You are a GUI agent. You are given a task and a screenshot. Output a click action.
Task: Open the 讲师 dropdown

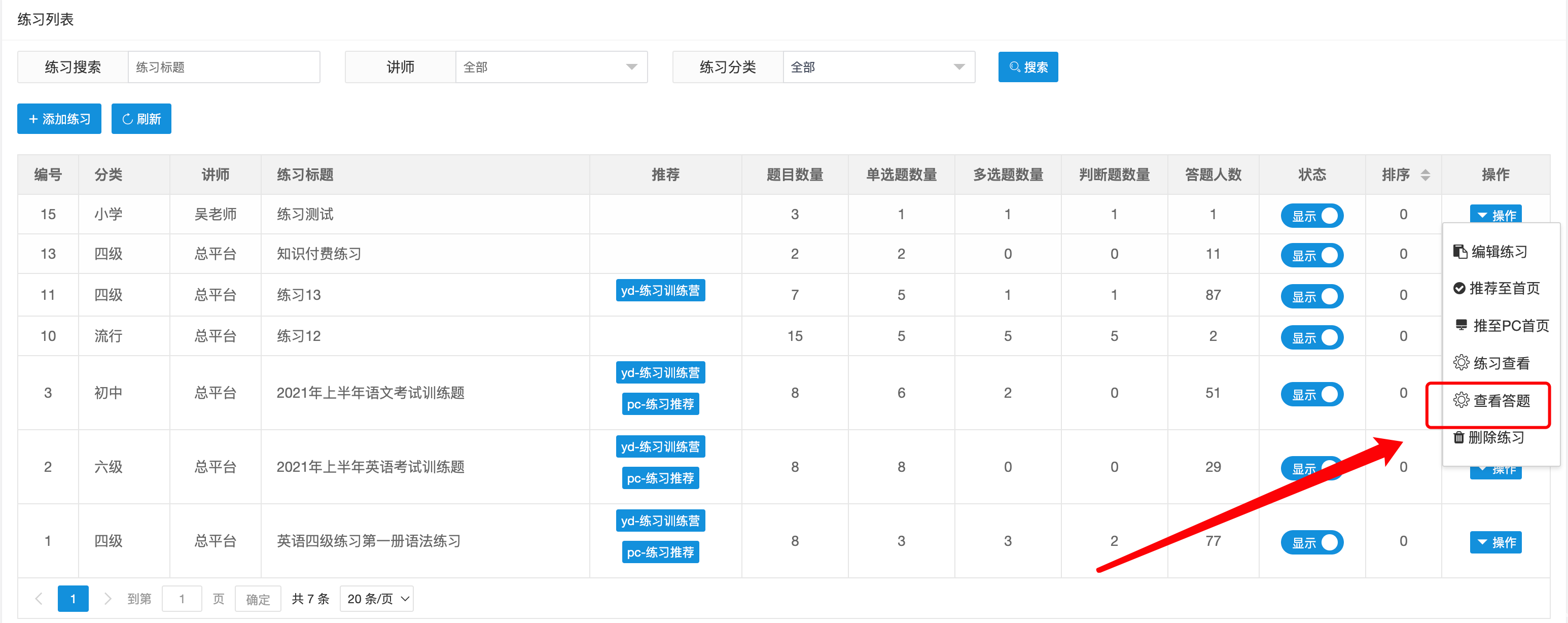[x=550, y=67]
